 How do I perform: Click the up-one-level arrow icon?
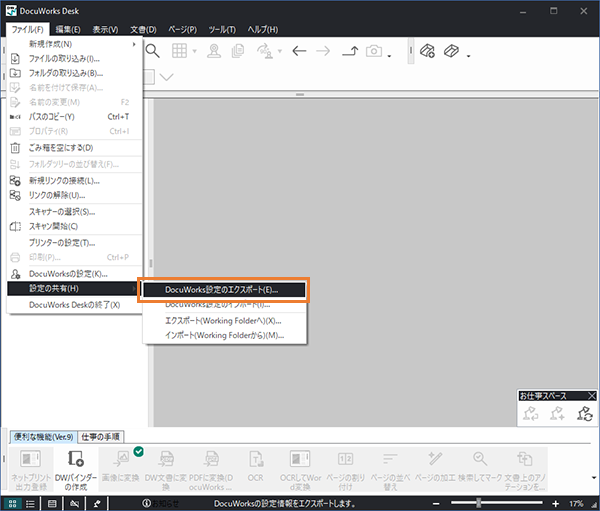350,51
